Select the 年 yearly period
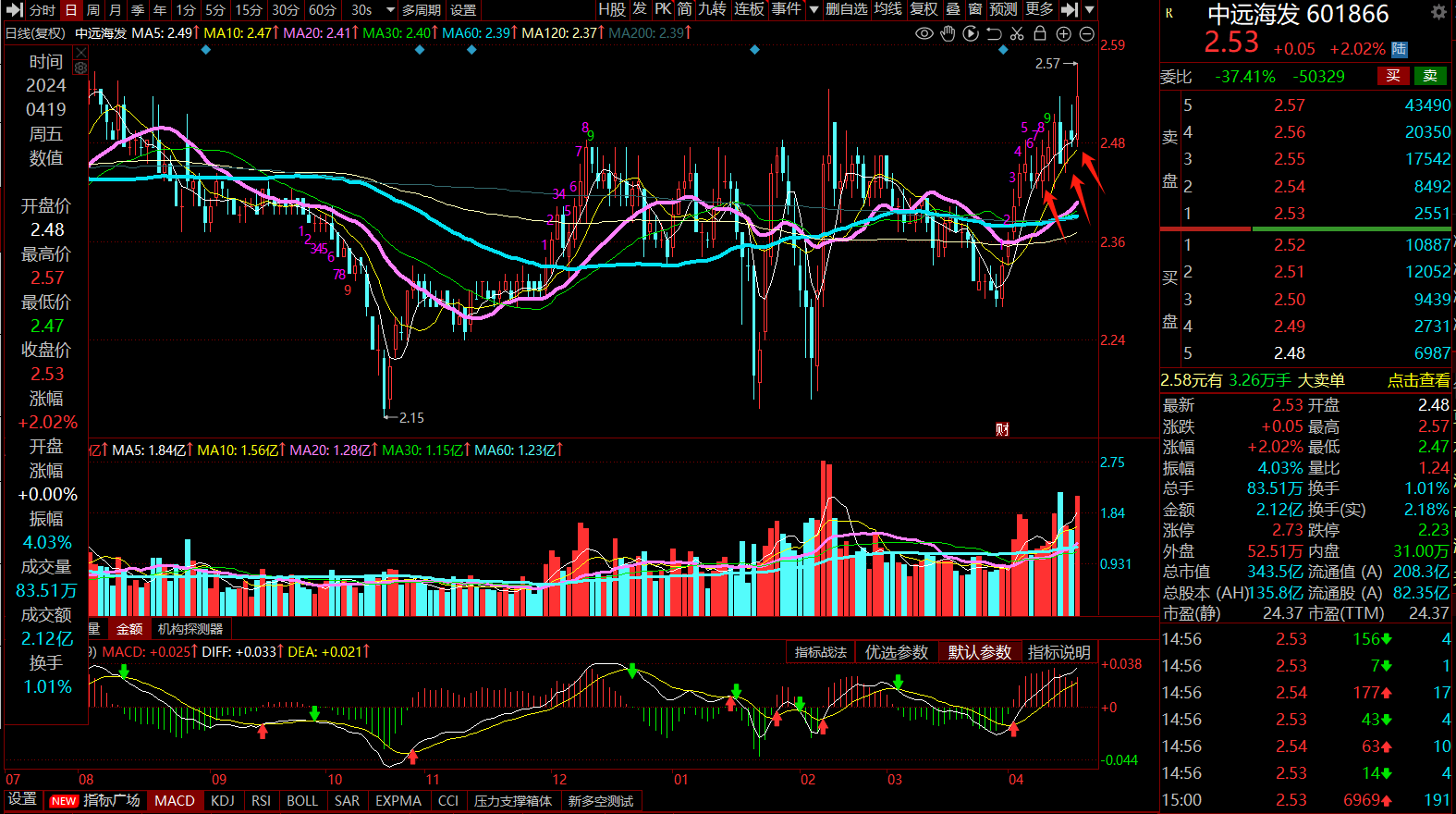This screenshot has width=1456, height=814. 160,10
